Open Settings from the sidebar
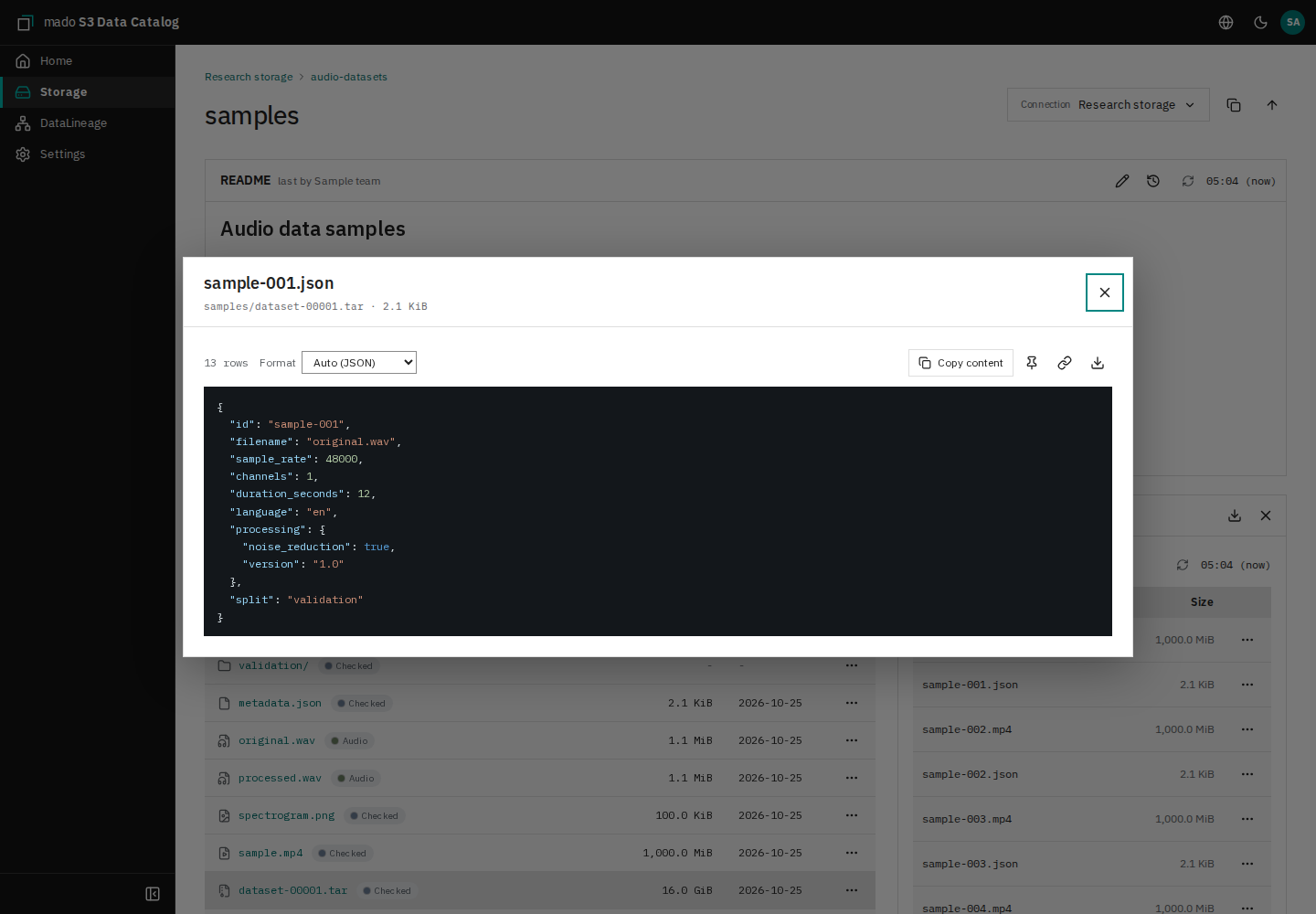The image size is (1316, 914). 88,154
